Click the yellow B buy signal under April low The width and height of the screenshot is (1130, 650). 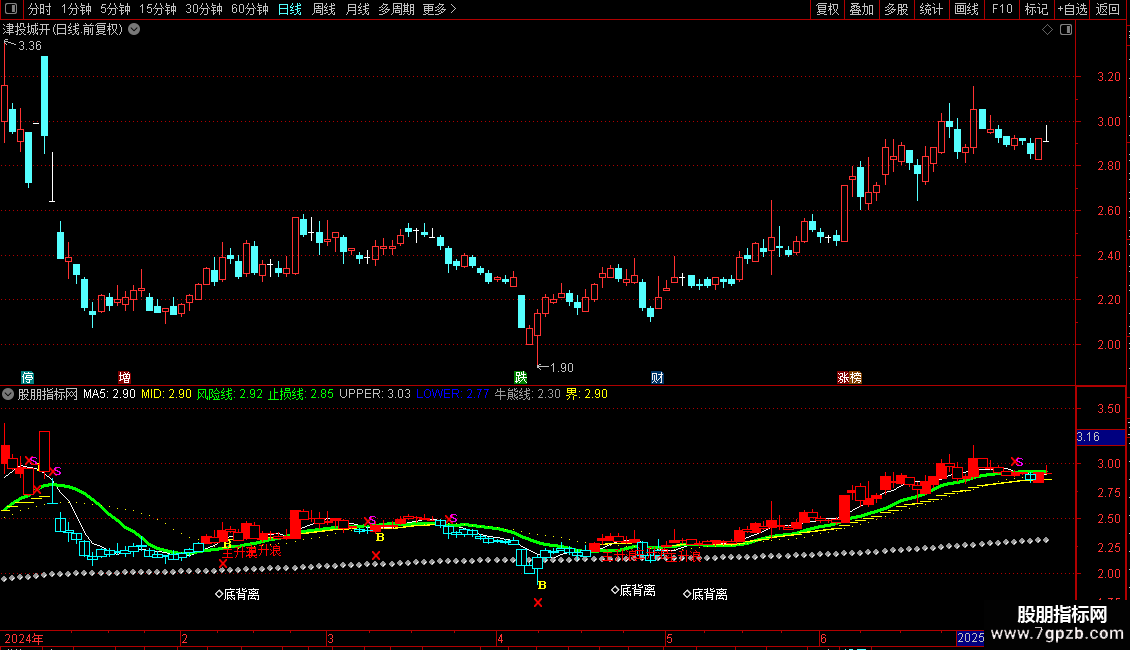tap(542, 585)
